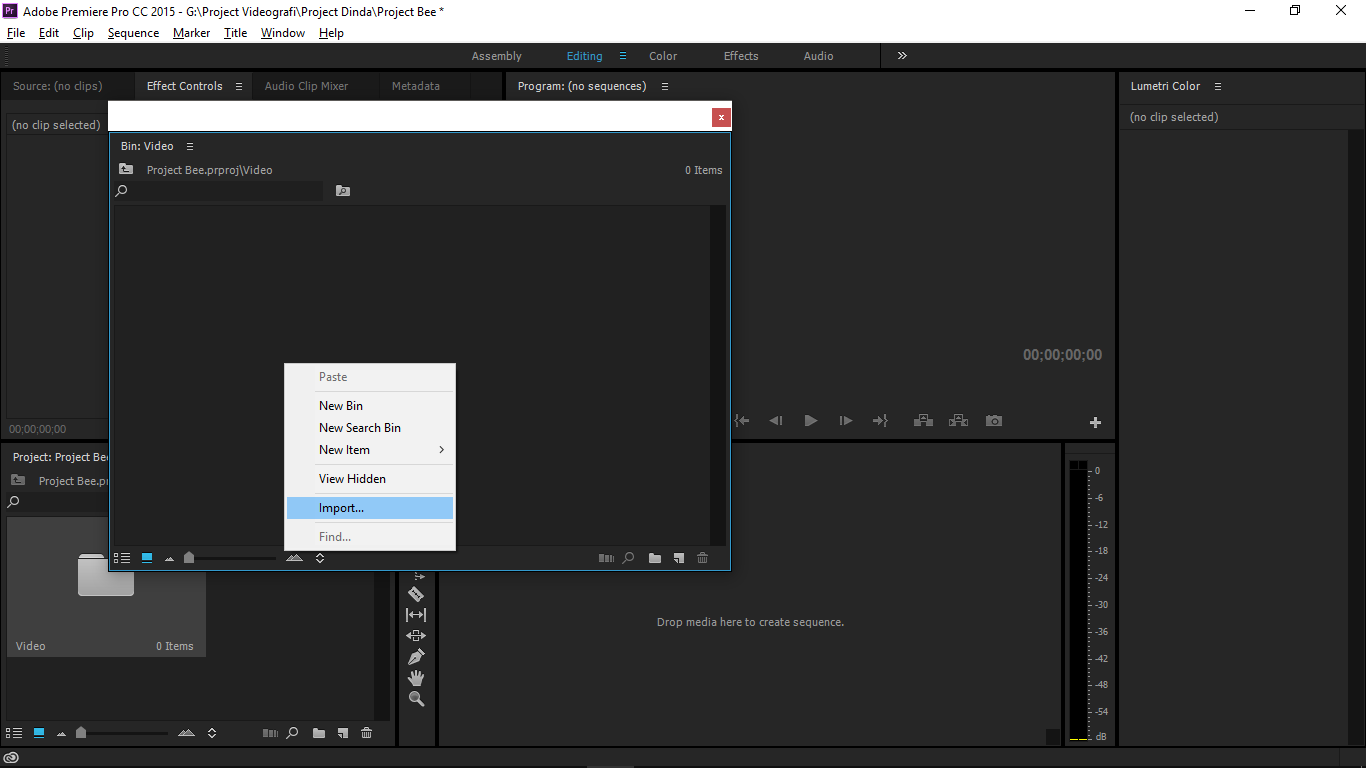Switch Bin: Video panel to list view
Image resolution: width=1366 pixels, height=768 pixels.
(122, 558)
